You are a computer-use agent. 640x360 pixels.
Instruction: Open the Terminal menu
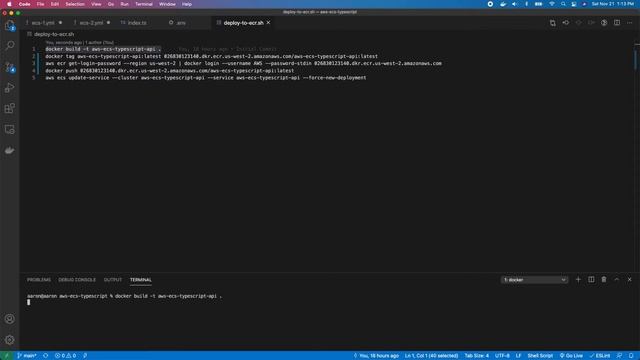pos(144,4)
